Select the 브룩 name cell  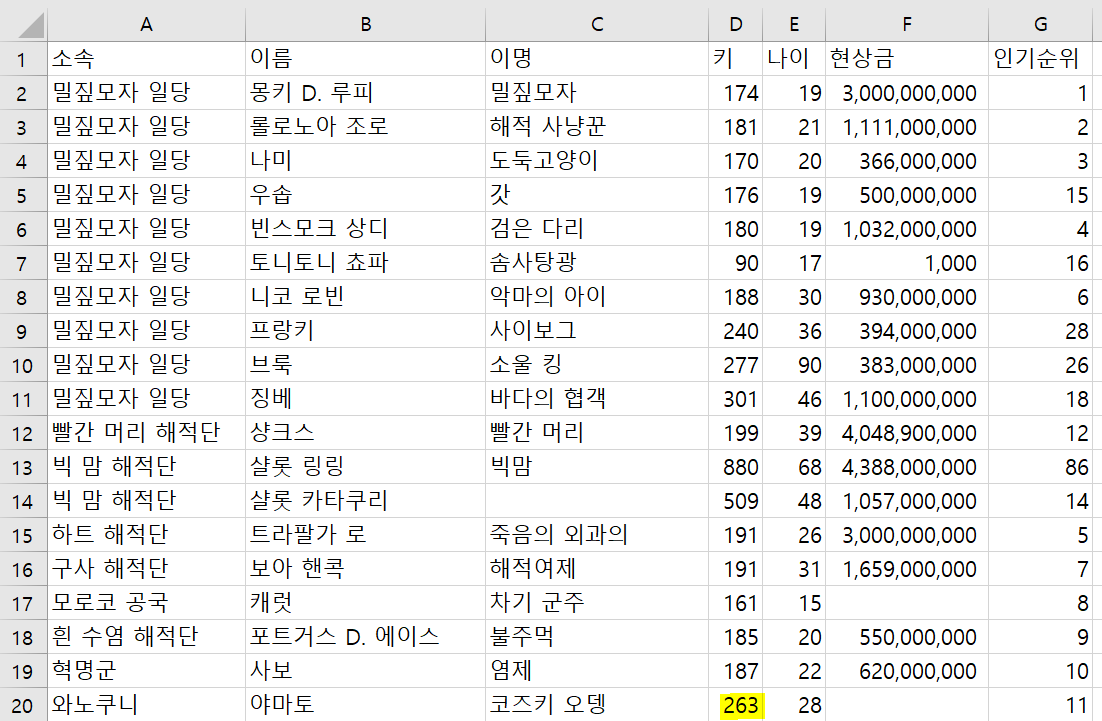(365, 365)
